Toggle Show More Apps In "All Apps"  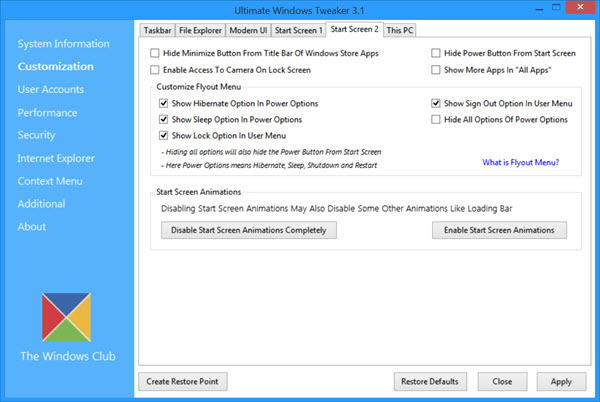coord(435,70)
